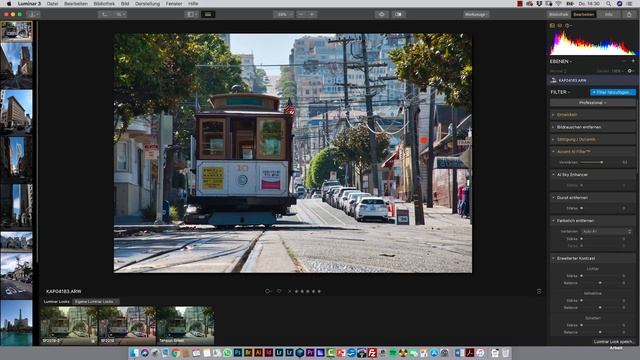Image resolution: width=640 pixels, height=360 pixels.
Task: Expand the Bildrauschen entfernen filter
Action: [592, 127]
